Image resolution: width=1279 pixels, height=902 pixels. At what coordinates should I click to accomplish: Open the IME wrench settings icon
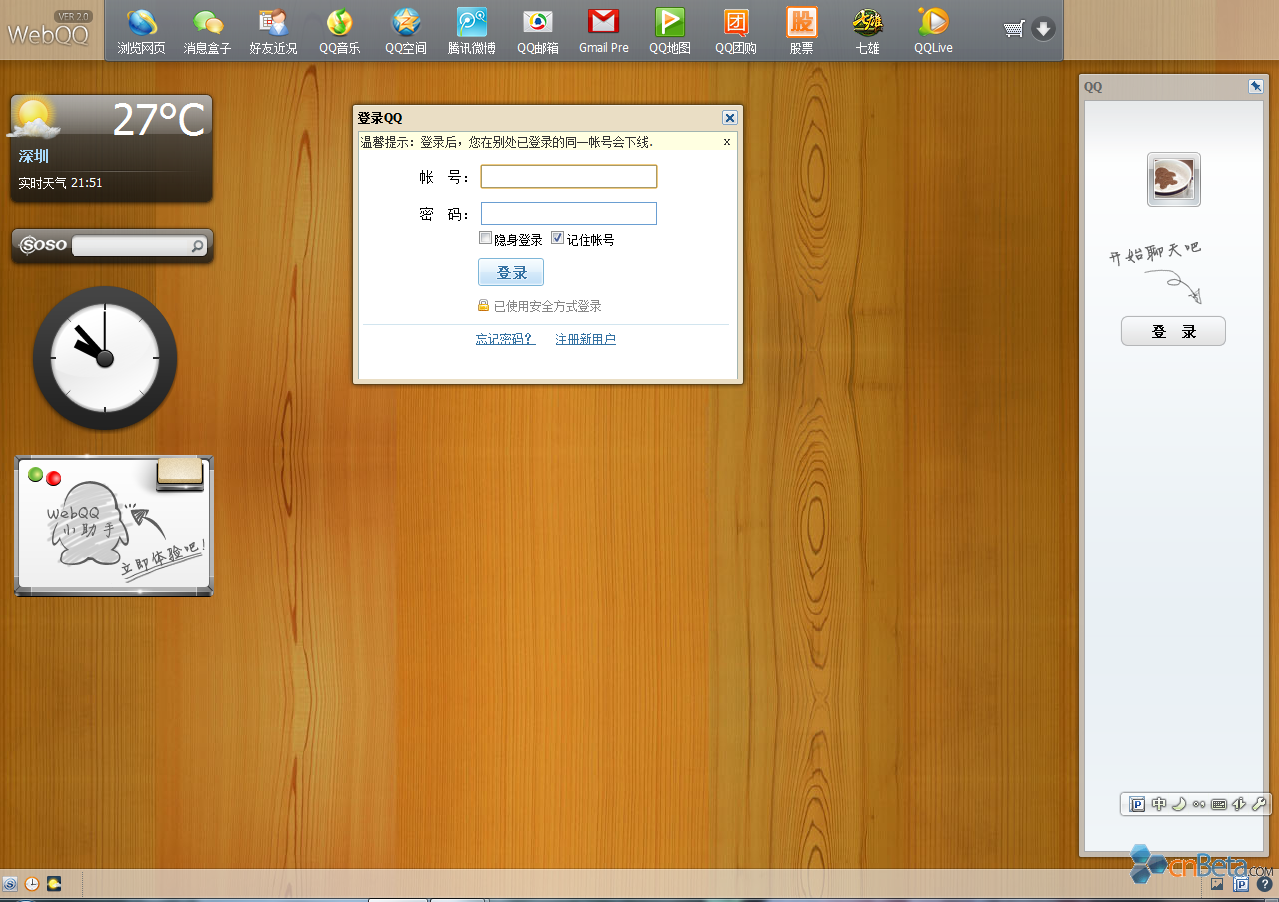pos(1259,804)
